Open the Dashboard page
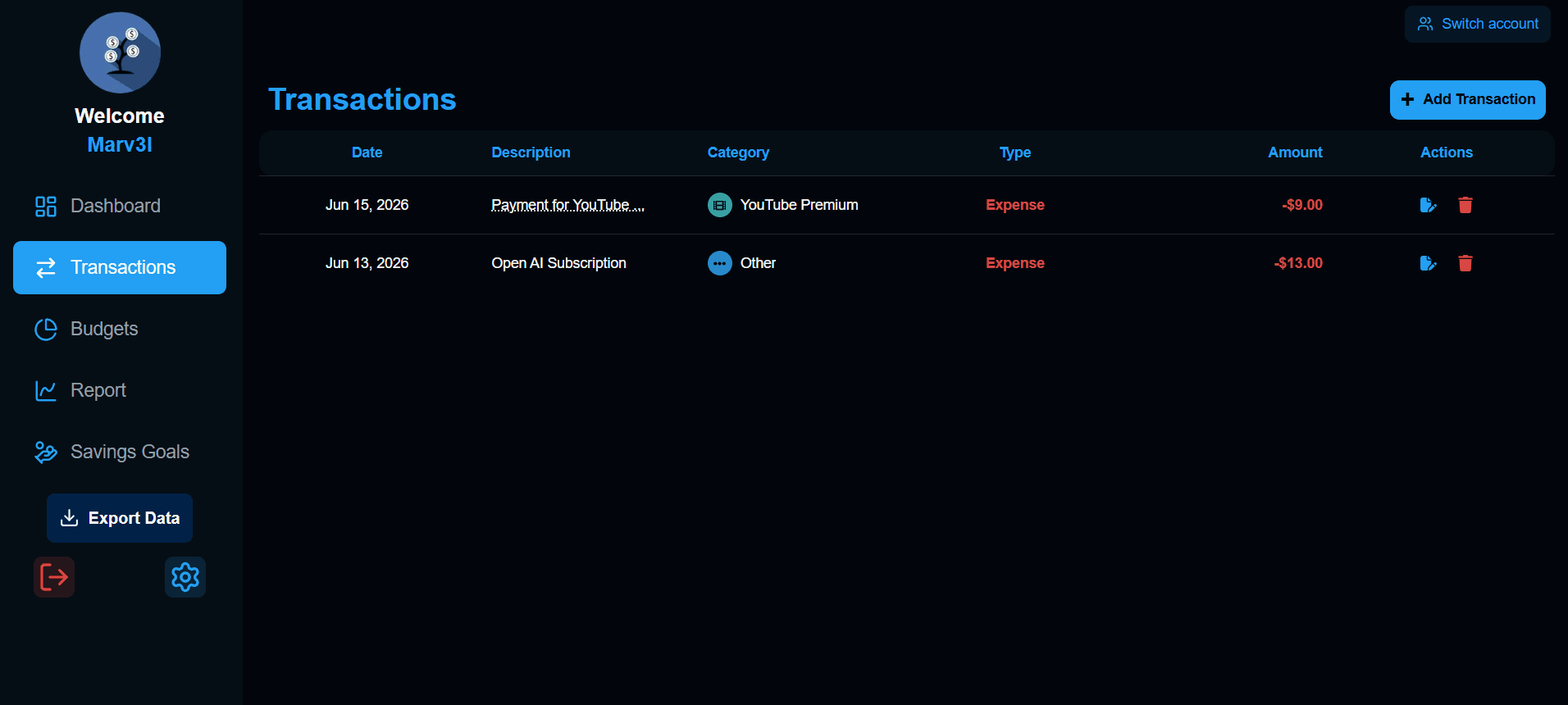 point(120,206)
